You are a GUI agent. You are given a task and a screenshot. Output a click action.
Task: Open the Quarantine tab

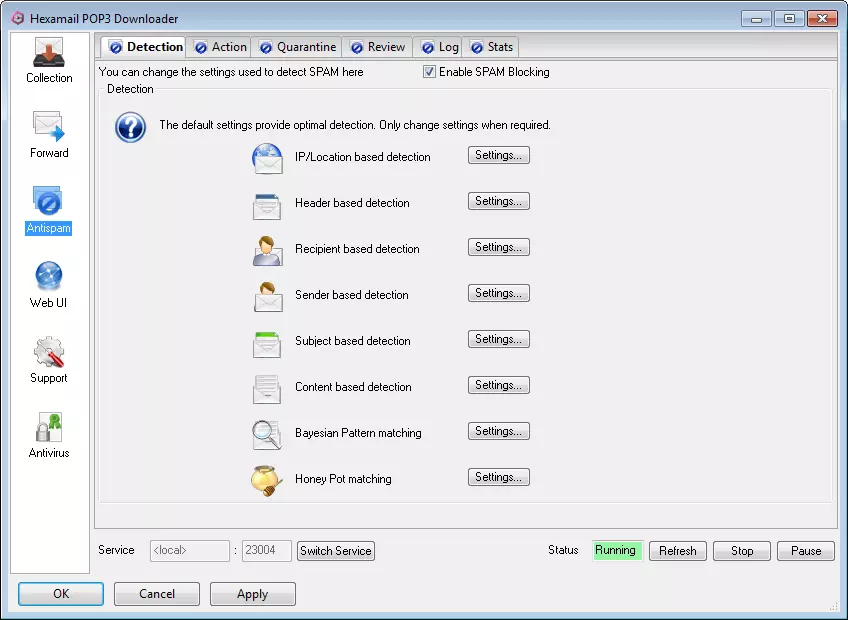tap(297, 47)
